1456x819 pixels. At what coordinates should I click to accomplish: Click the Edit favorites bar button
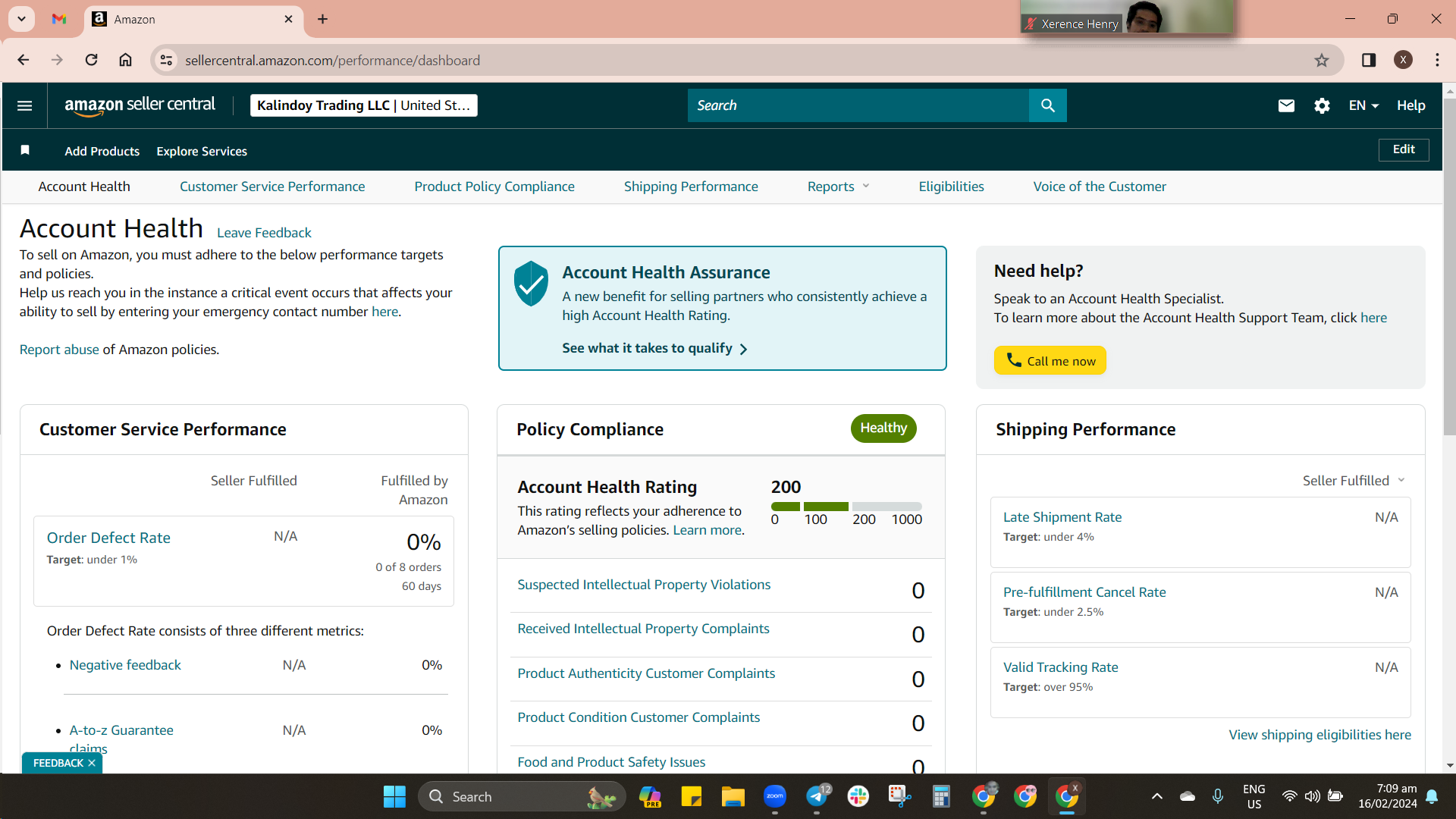coord(1404,149)
